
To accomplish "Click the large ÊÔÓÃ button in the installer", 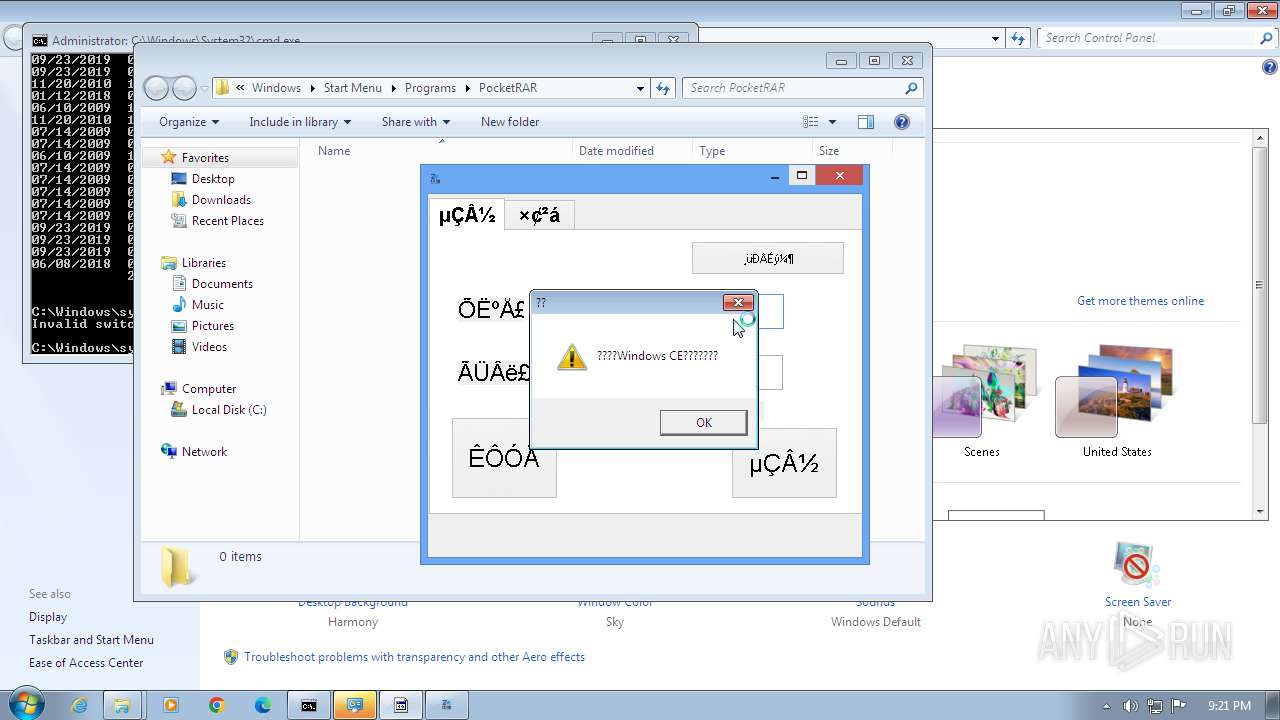I will 504,458.
